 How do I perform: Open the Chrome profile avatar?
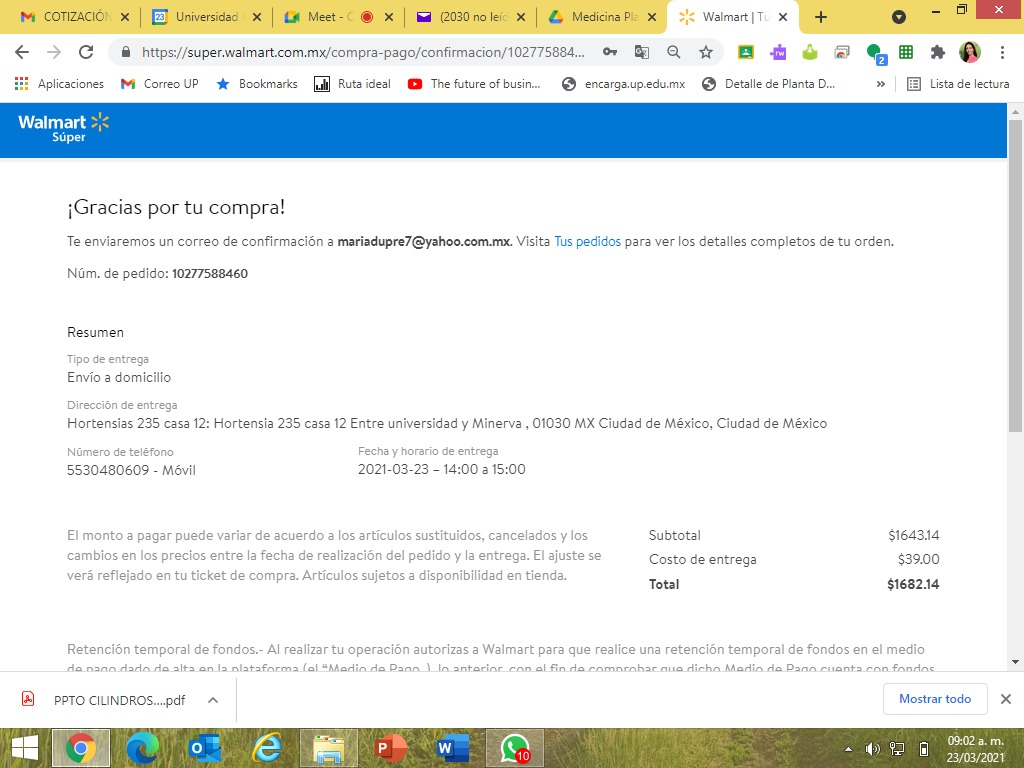coord(970,52)
